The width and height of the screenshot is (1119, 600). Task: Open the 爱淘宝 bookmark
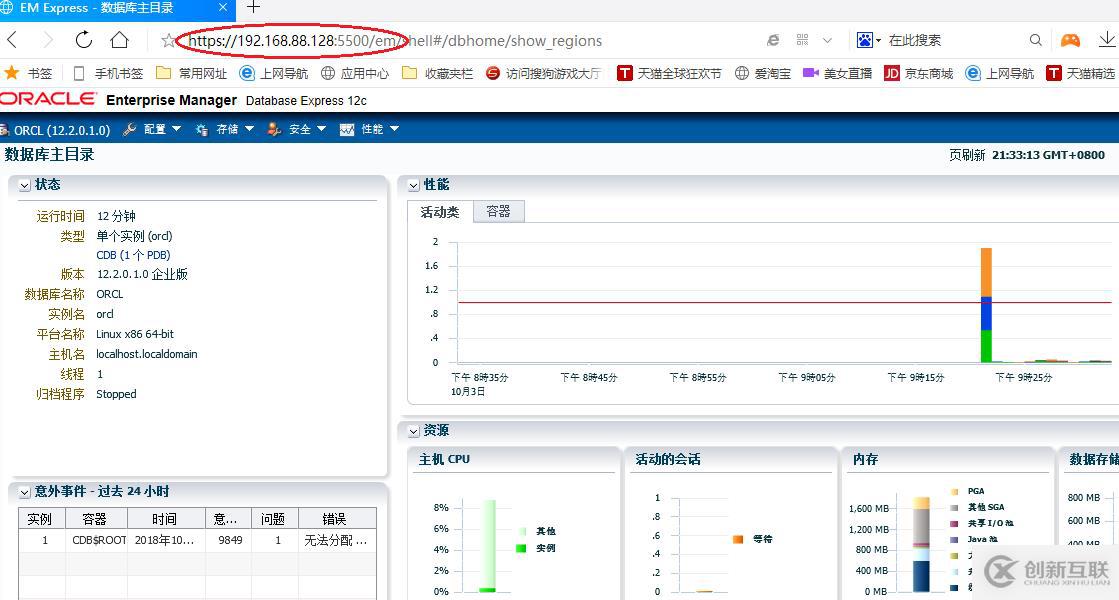click(762, 73)
